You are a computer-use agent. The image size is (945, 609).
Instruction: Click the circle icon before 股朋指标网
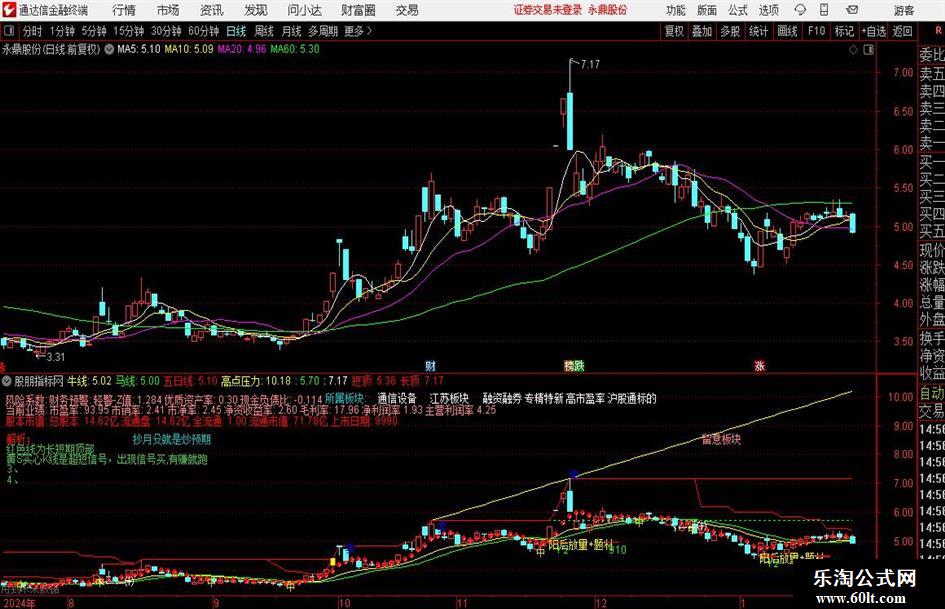(x=7, y=381)
